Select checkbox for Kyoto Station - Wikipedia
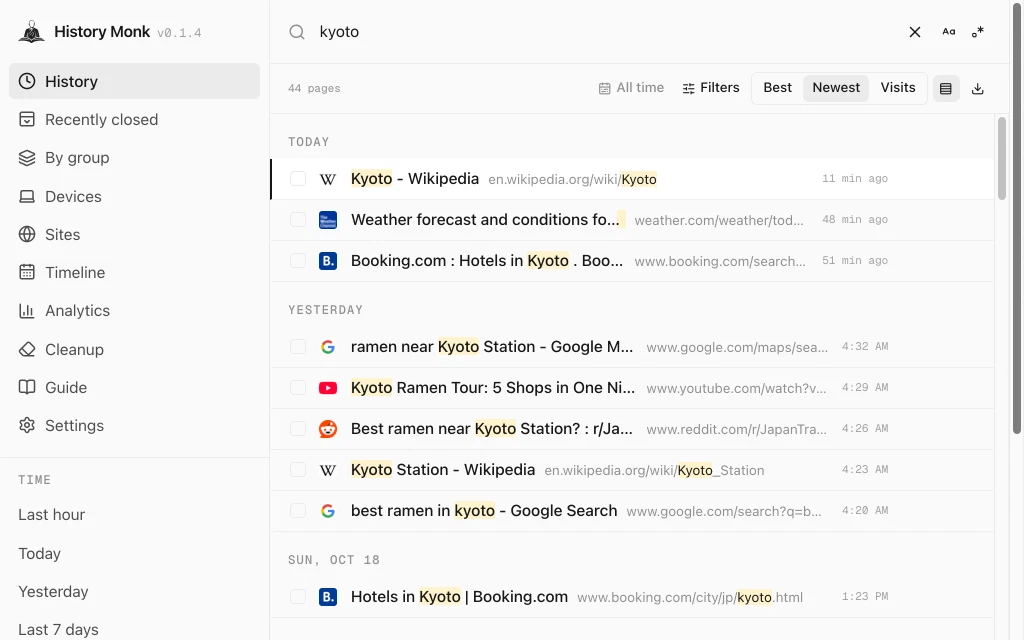The width and height of the screenshot is (1024, 640). point(298,470)
